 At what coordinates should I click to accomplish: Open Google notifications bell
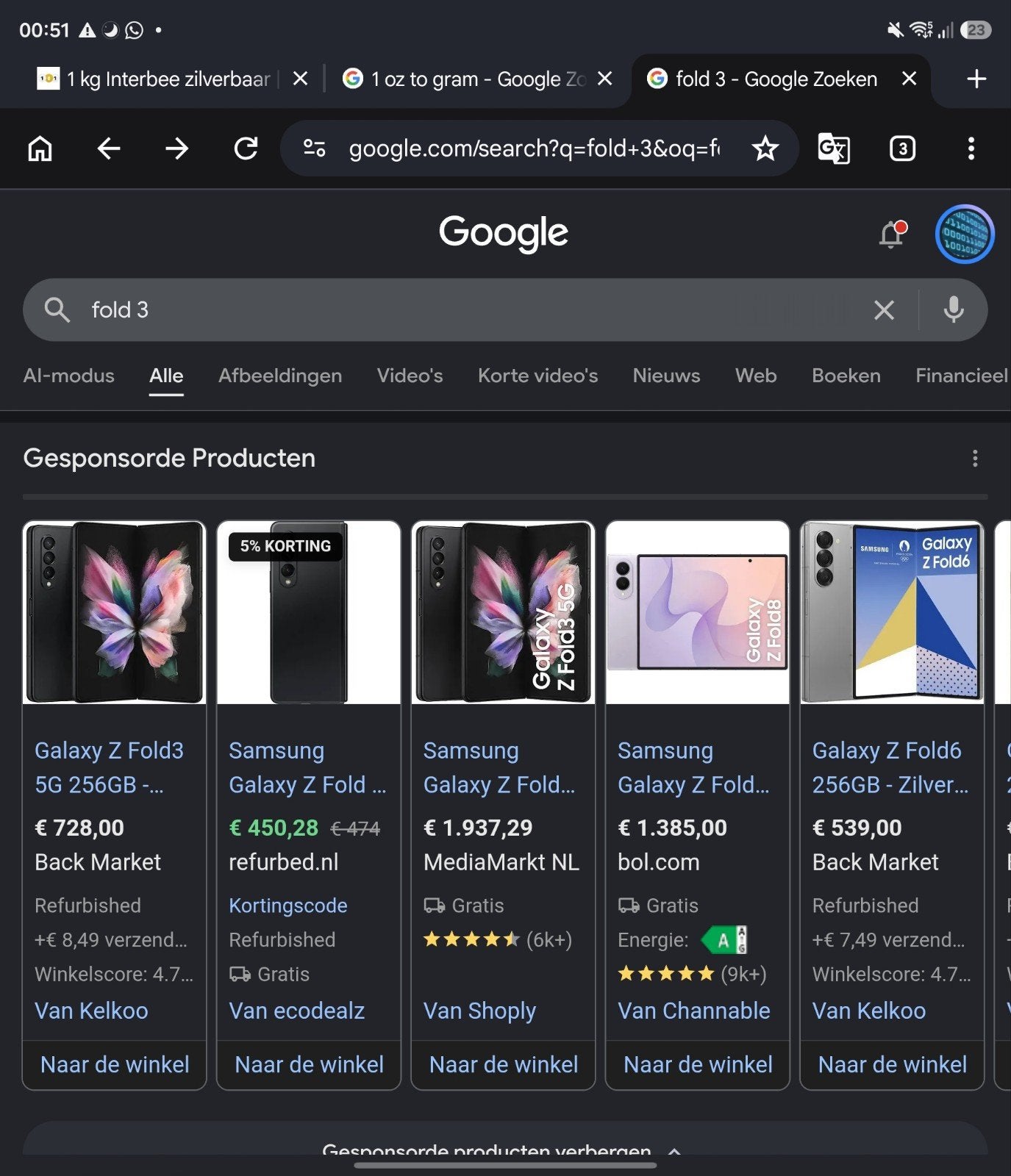[892, 234]
